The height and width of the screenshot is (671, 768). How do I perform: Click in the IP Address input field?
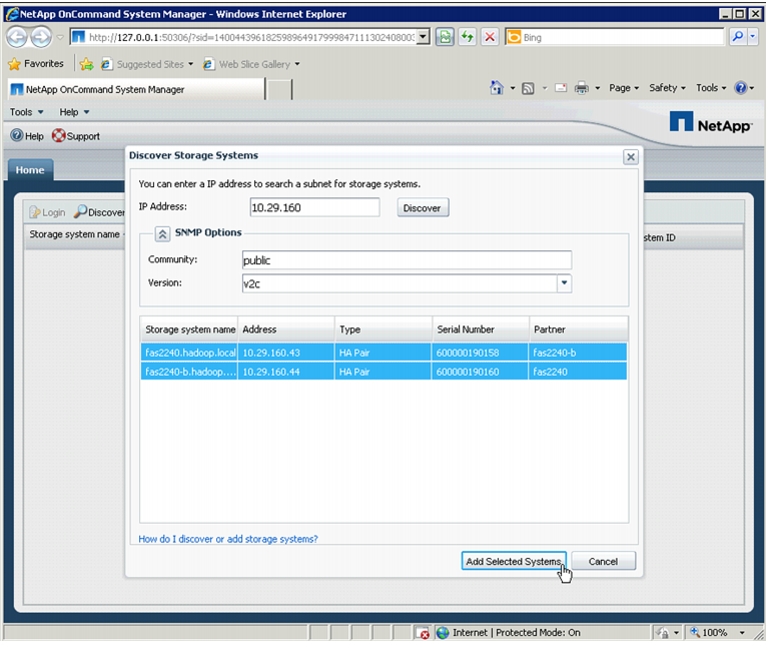[x=314, y=207]
